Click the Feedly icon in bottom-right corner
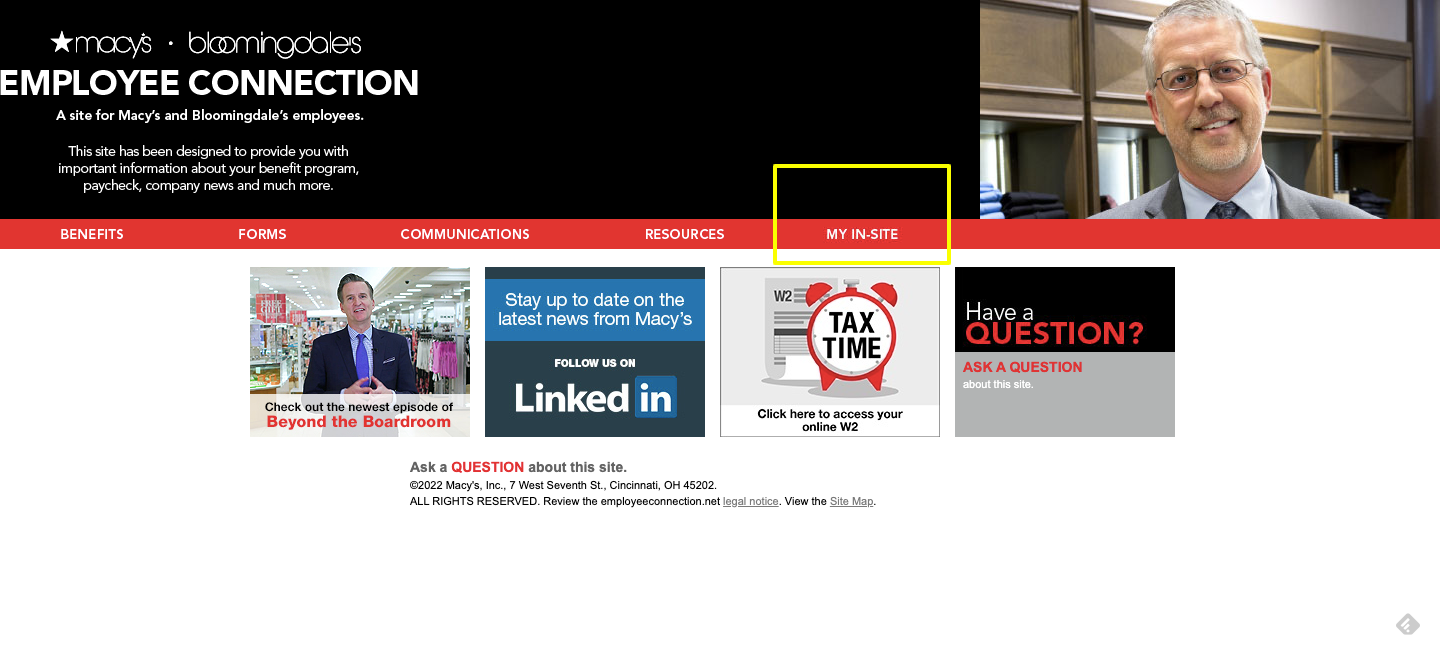The image size is (1440, 656). click(x=1407, y=625)
